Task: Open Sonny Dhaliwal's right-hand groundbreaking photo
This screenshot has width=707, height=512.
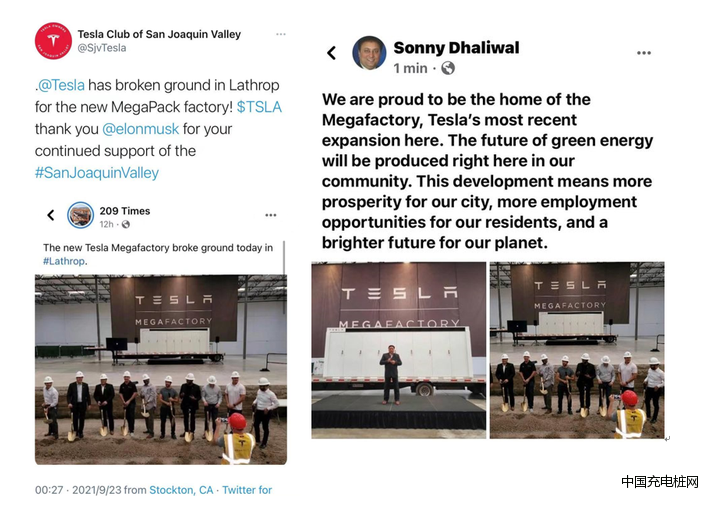Action: [x=577, y=350]
